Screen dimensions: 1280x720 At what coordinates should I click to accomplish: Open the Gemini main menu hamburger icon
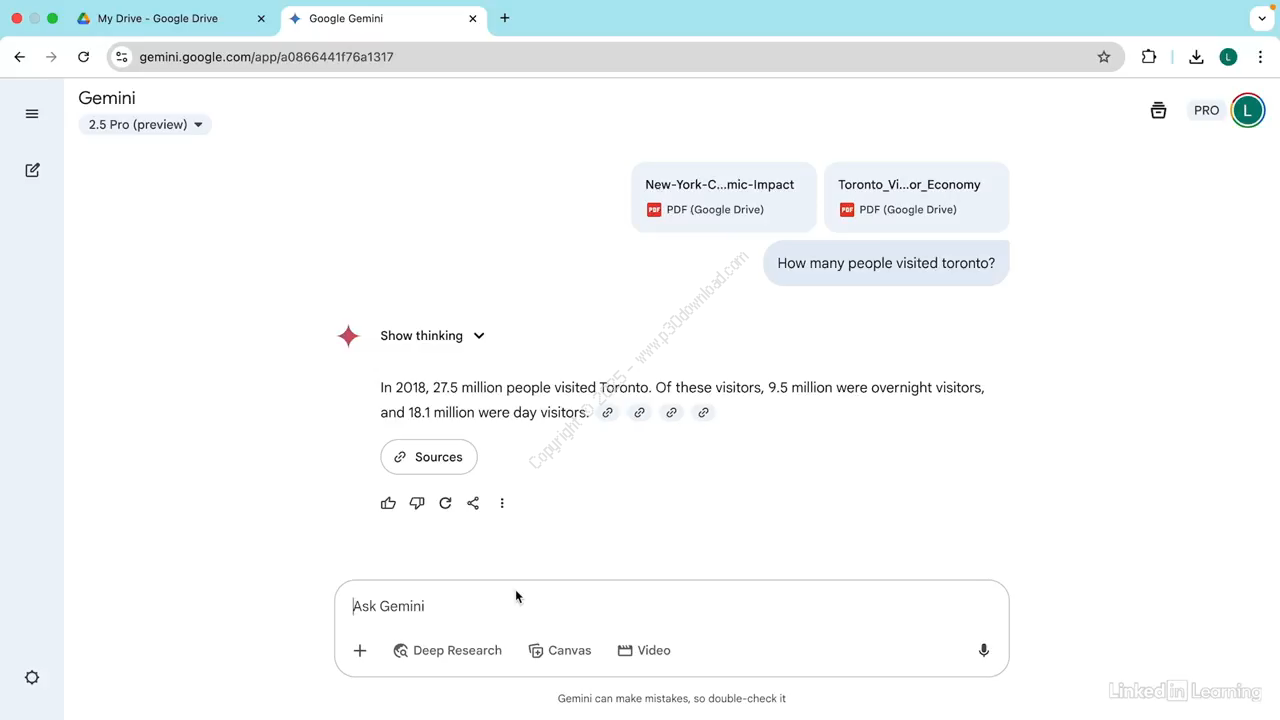pos(32,114)
